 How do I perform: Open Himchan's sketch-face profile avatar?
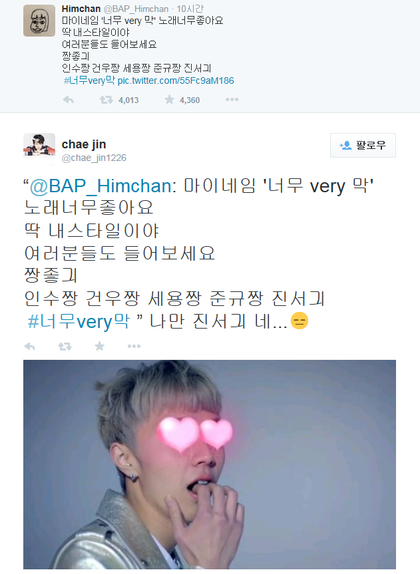coord(39,20)
